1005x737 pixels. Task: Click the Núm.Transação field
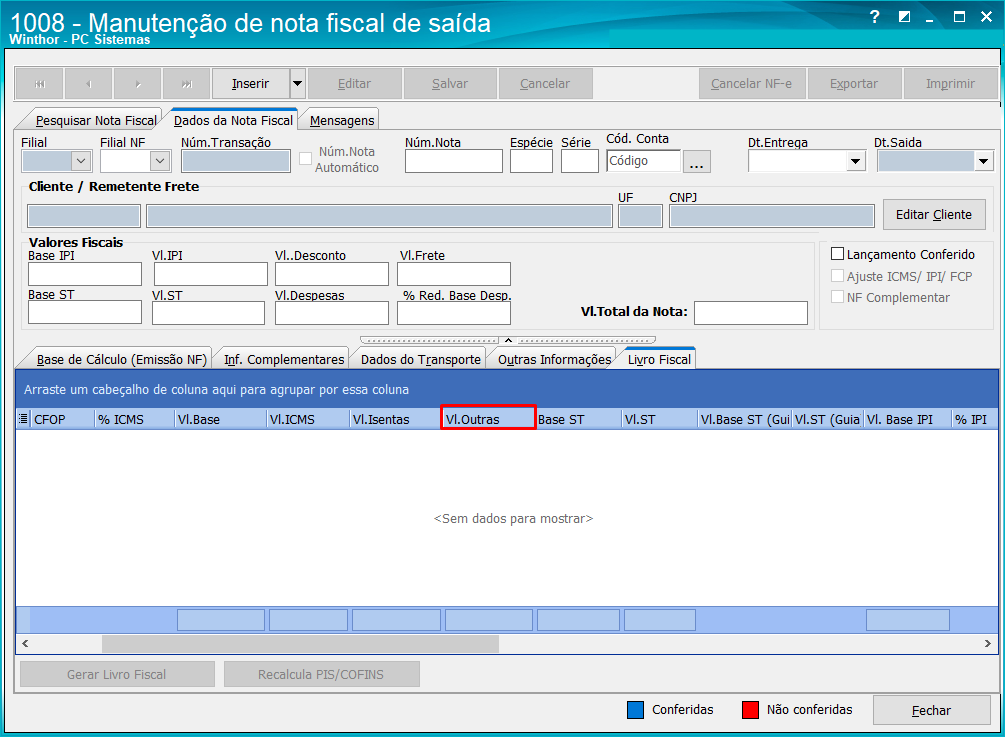pos(236,161)
